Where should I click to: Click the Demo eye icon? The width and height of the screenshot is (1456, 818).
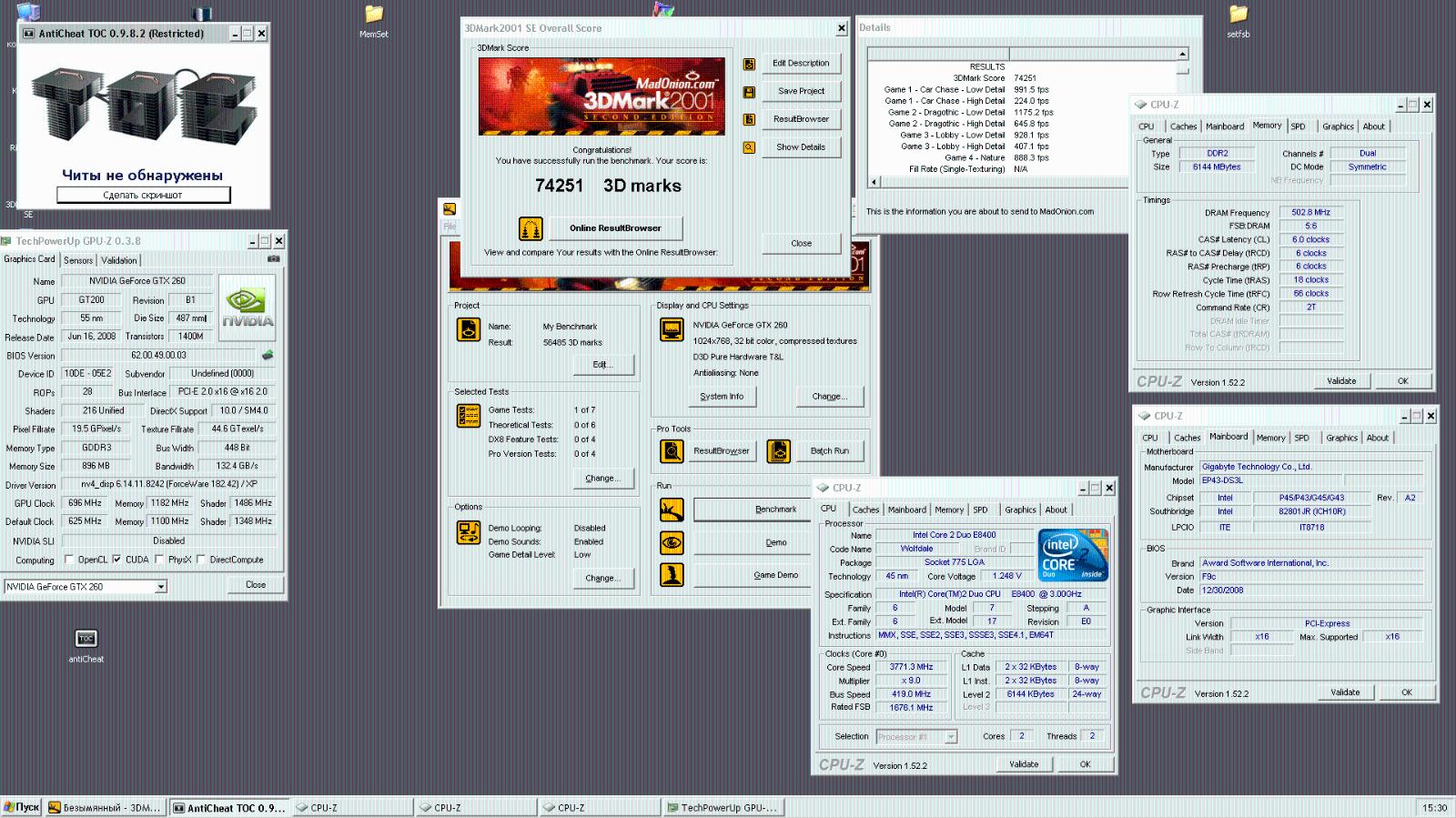672,542
